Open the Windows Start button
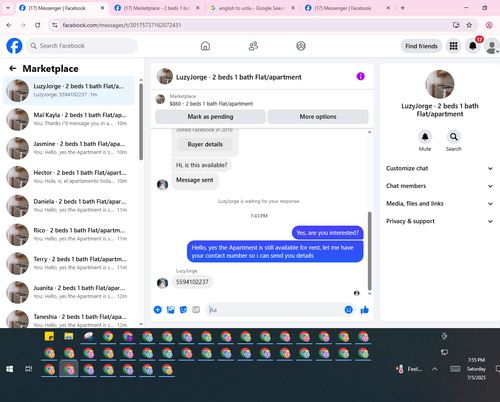This screenshot has width=500, height=402. 10,369
